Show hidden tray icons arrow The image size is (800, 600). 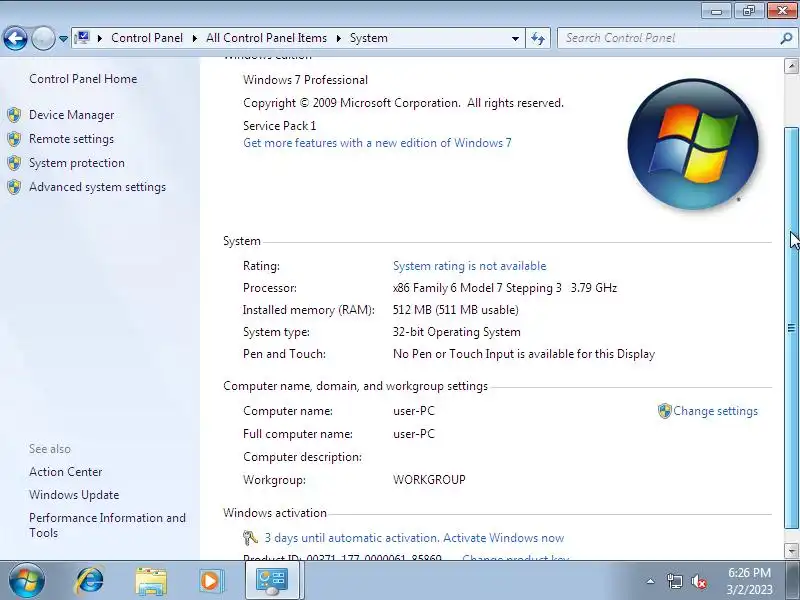tap(651, 581)
